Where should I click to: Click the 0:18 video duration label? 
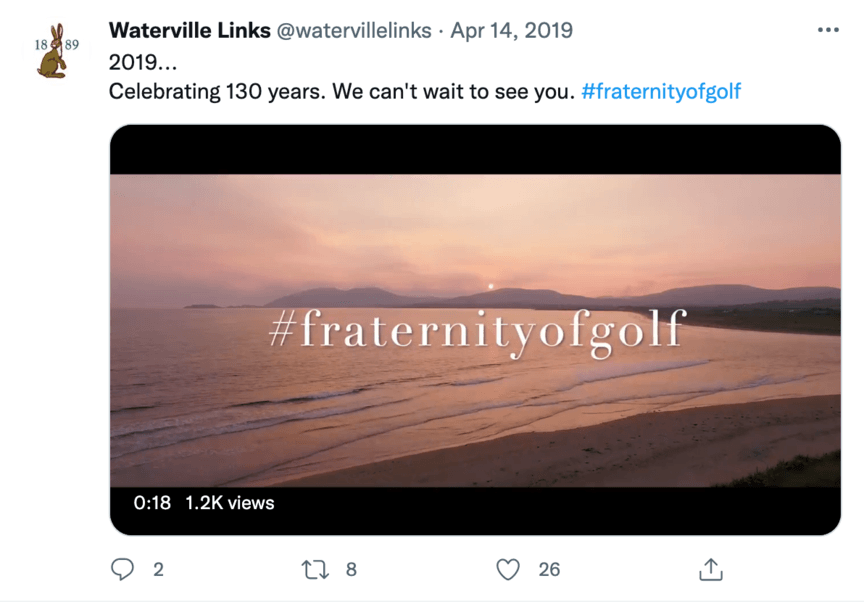(x=152, y=503)
